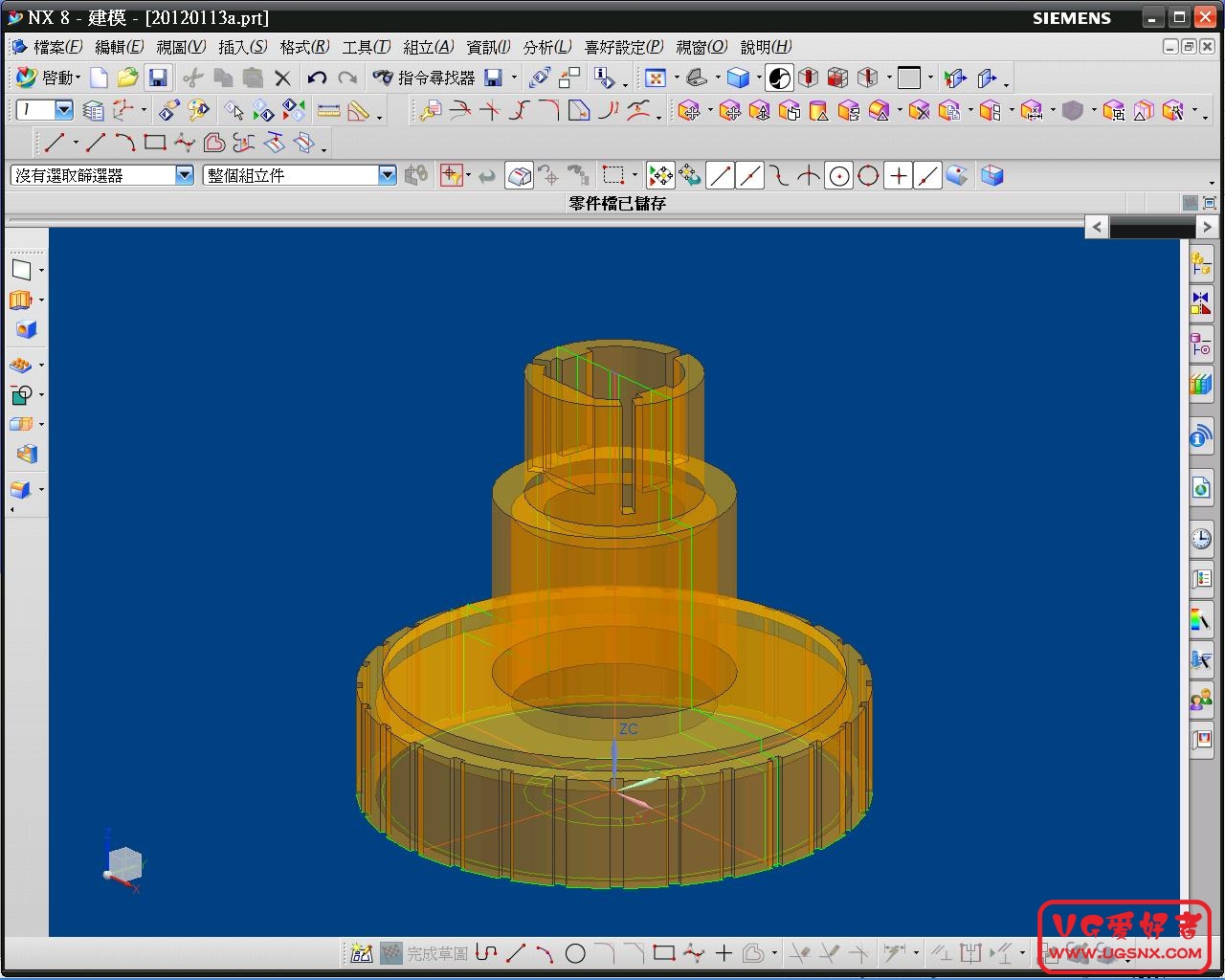This screenshot has height=980, width=1225.
Task: Toggle the Enable Snap Points option
Action: [660, 175]
